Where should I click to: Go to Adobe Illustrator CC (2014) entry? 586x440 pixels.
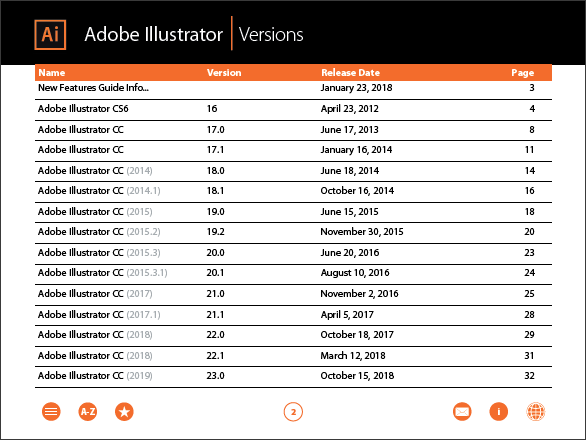click(x=95, y=171)
